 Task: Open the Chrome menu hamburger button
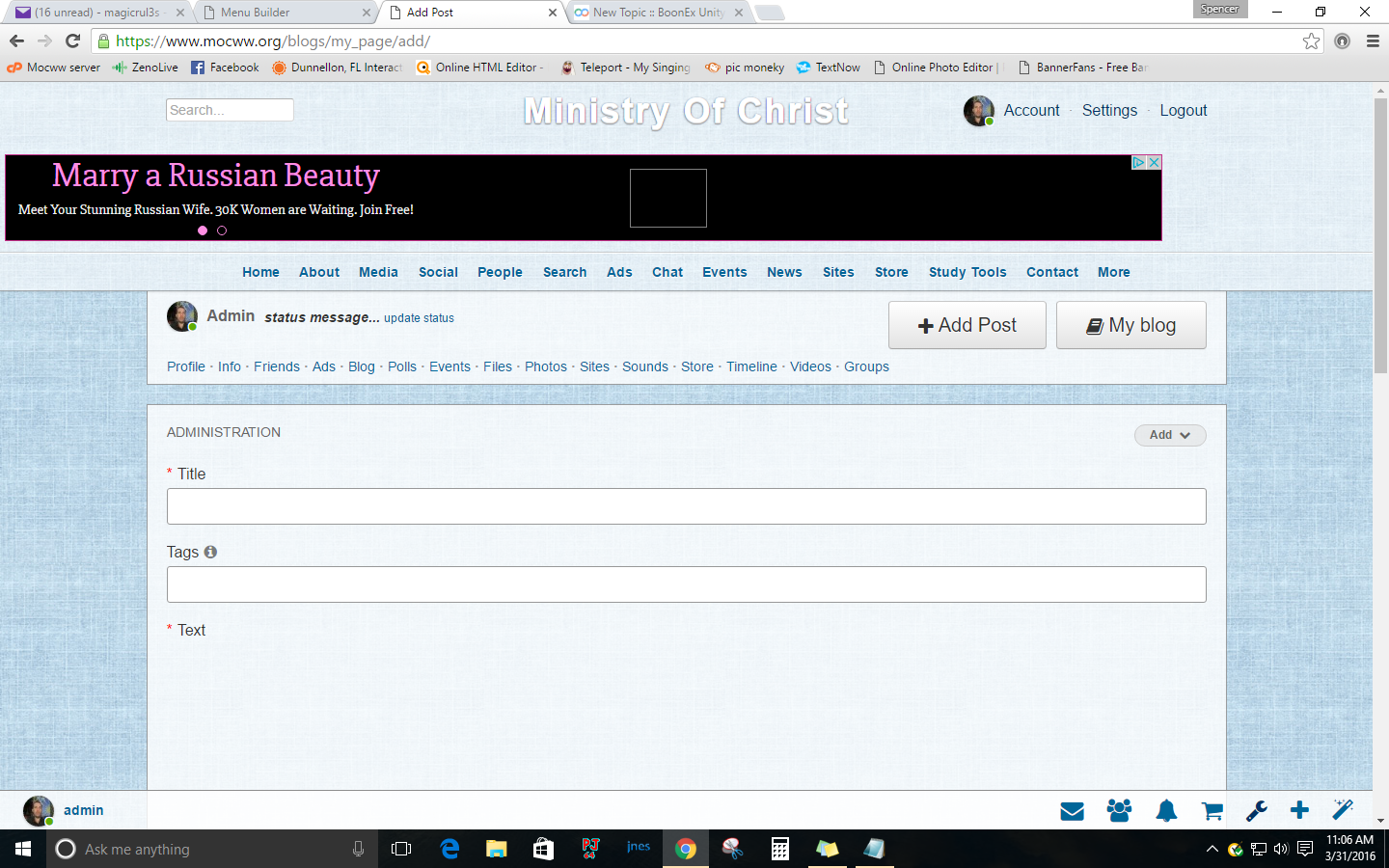pos(1373,41)
